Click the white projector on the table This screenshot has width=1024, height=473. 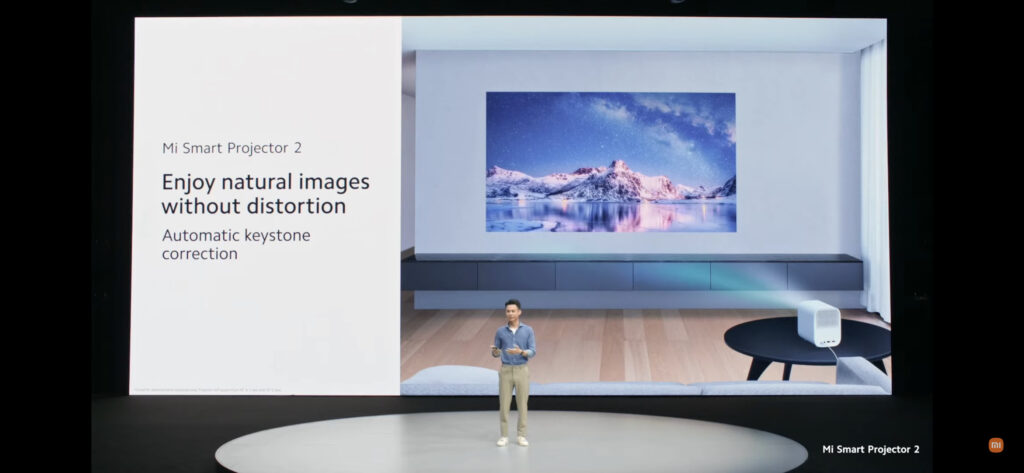(818, 323)
